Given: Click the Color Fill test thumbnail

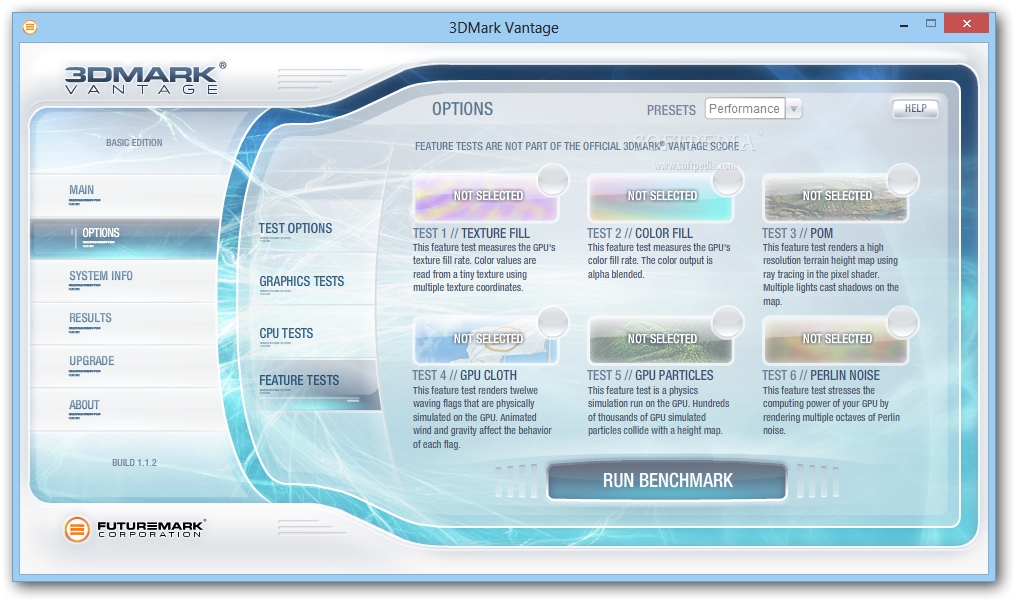Looking at the screenshot, I should pos(660,198).
